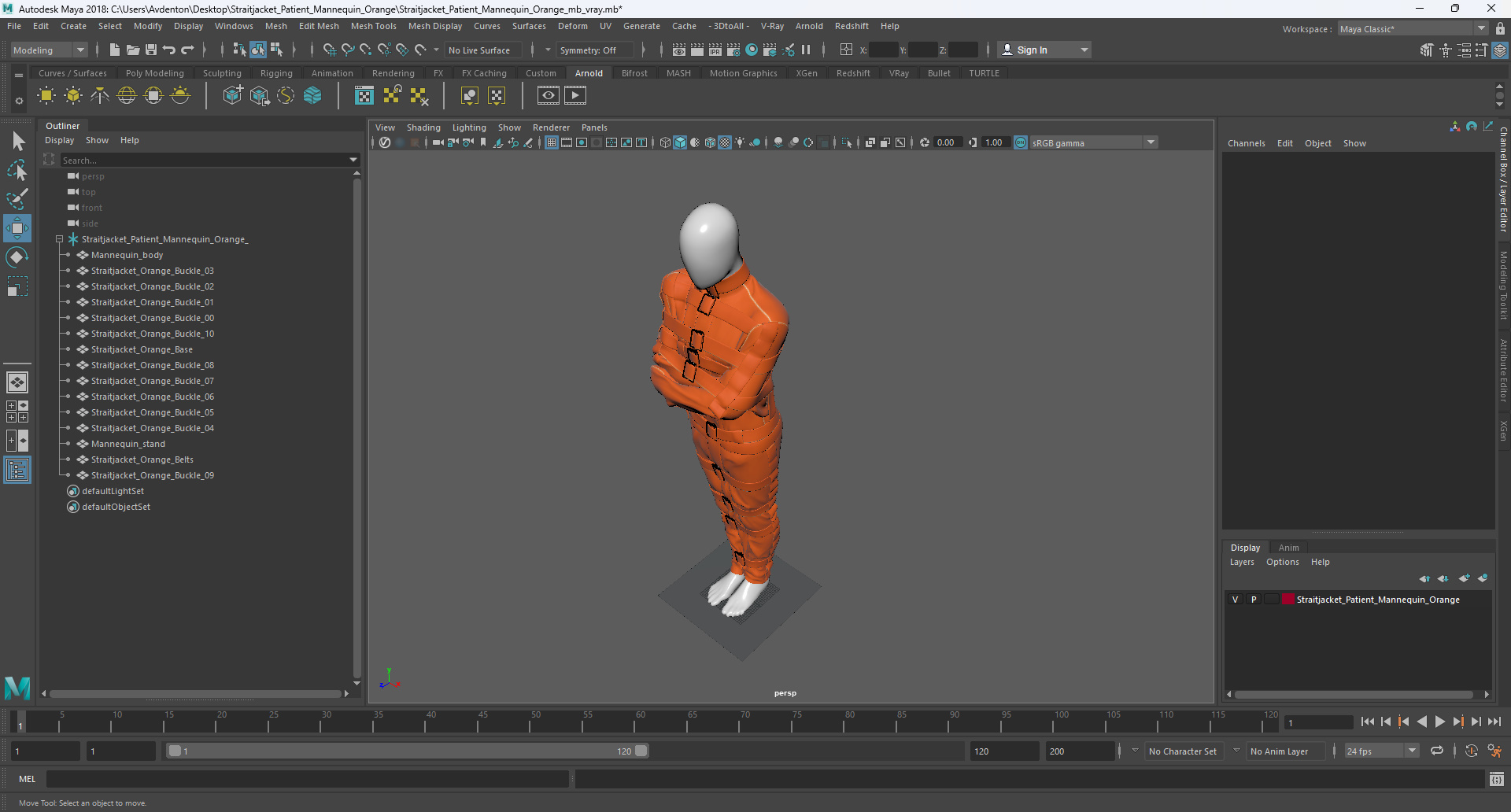
Task: Open the Arnold render view icon
Action: pyautogui.click(x=548, y=96)
